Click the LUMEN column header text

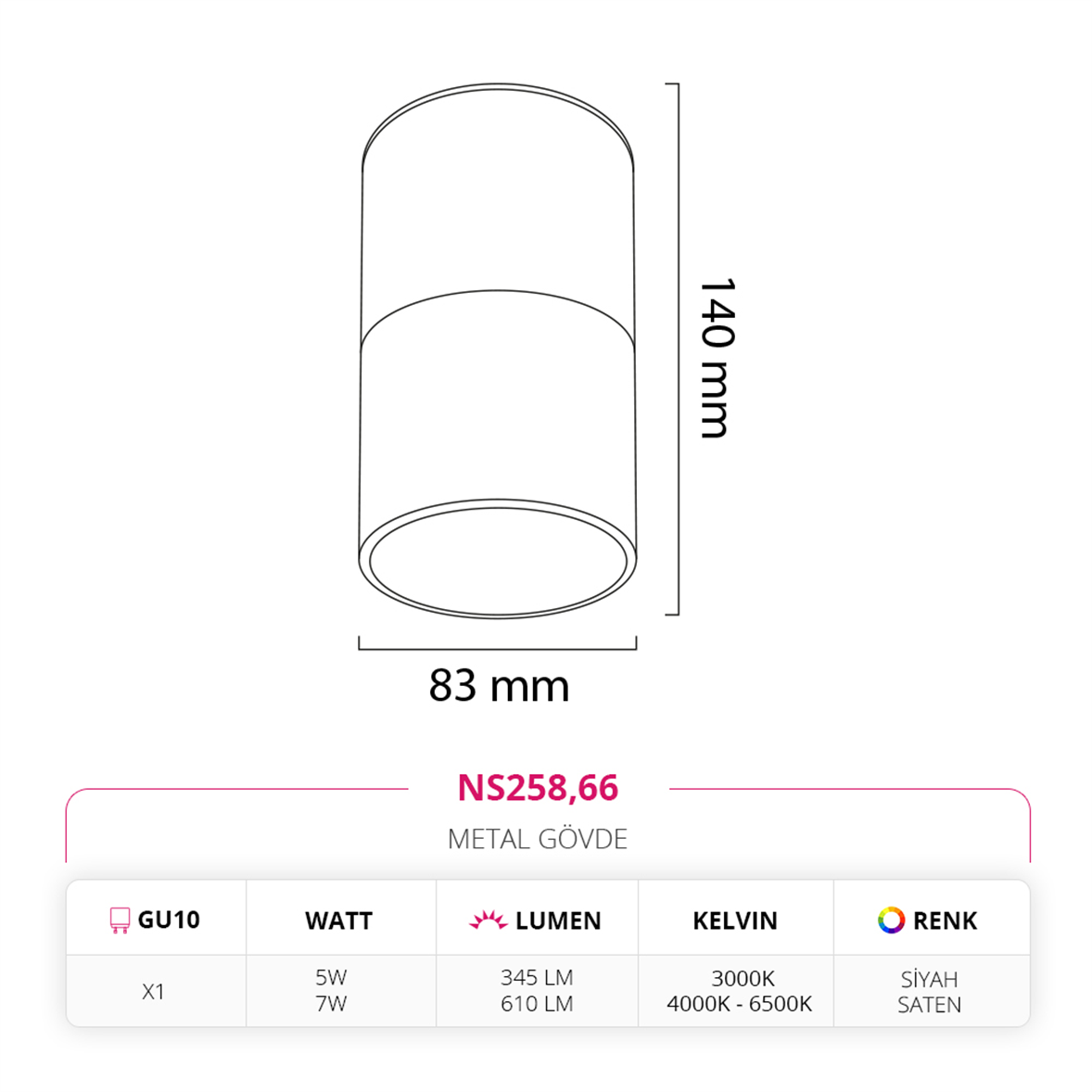coord(559,921)
